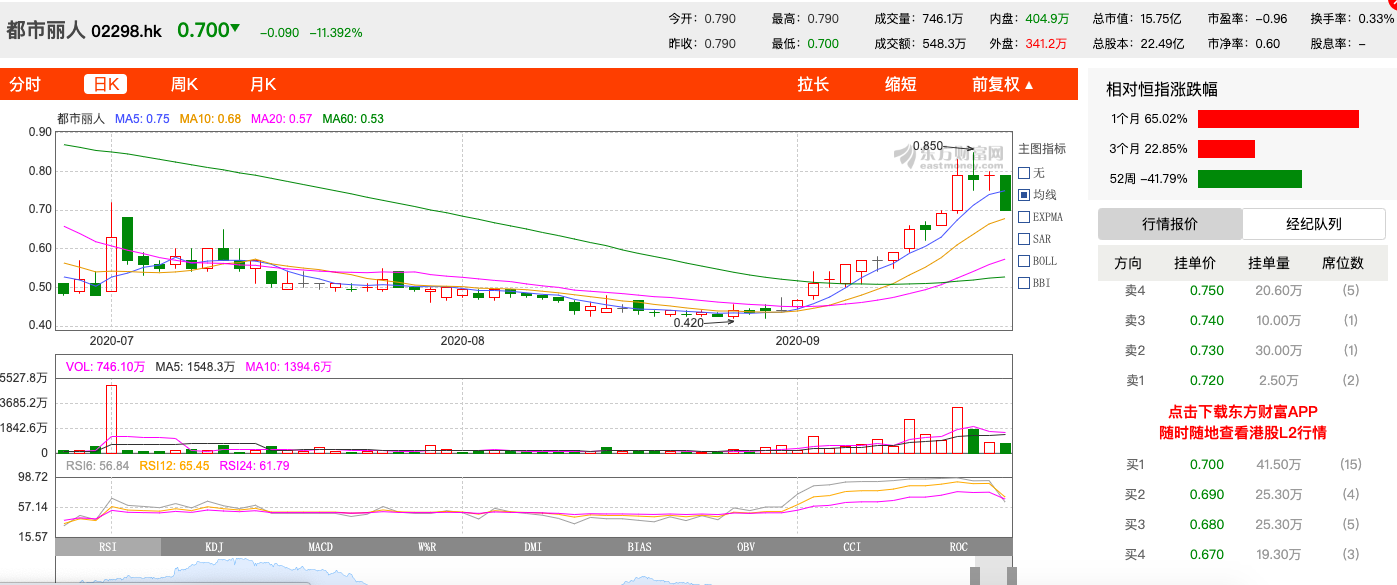Switch to the BIAS indicator tab
The height and width of the screenshot is (585, 1397).
(x=639, y=547)
